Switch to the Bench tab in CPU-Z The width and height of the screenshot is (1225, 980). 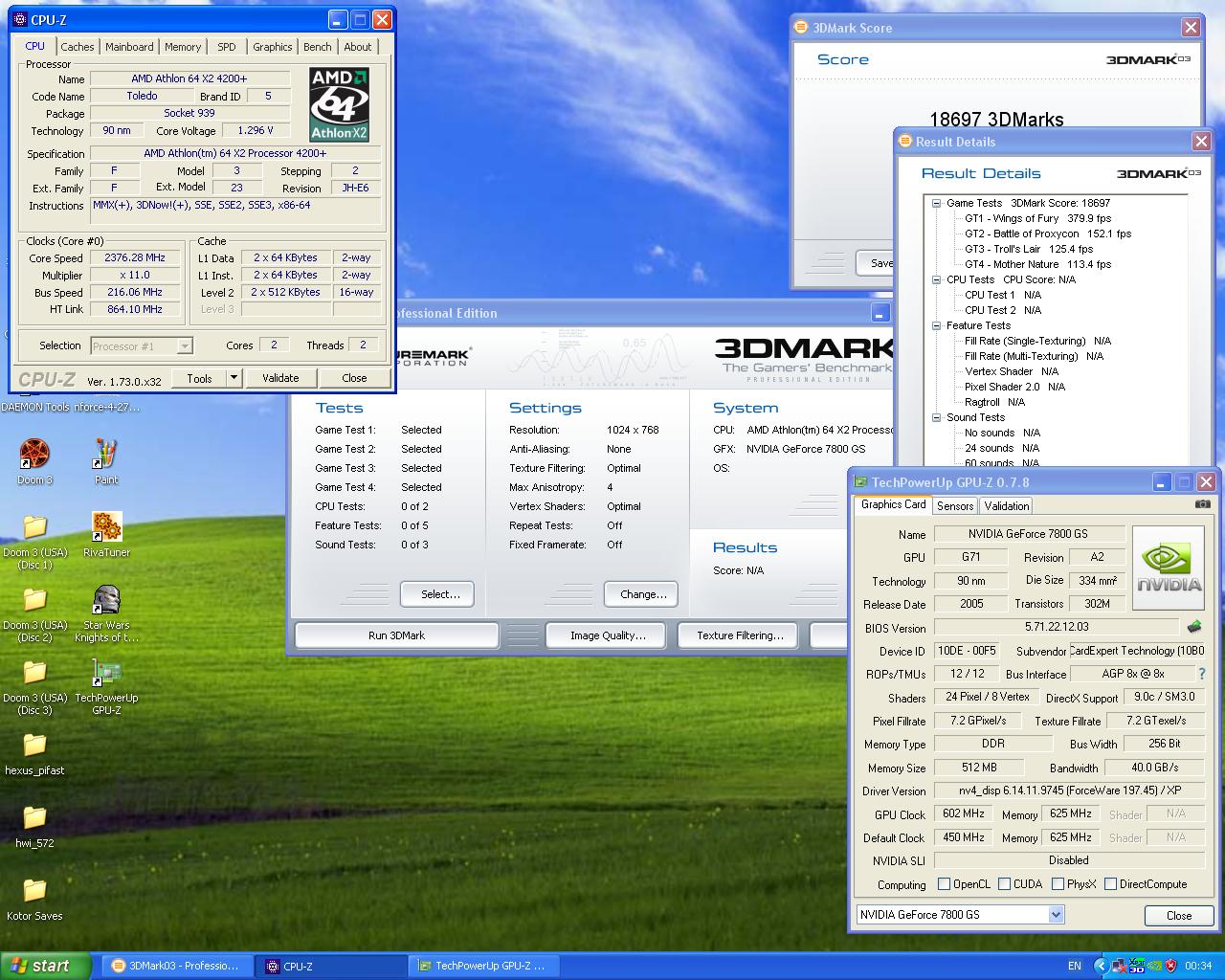coord(318,47)
